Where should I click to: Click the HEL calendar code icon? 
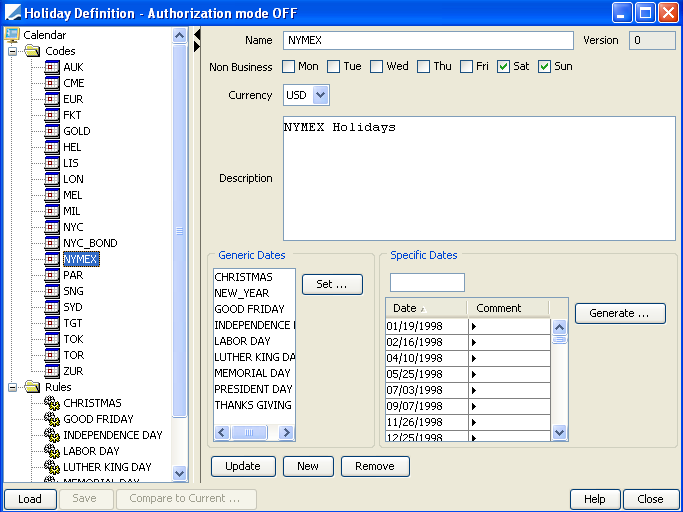pos(52,147)
